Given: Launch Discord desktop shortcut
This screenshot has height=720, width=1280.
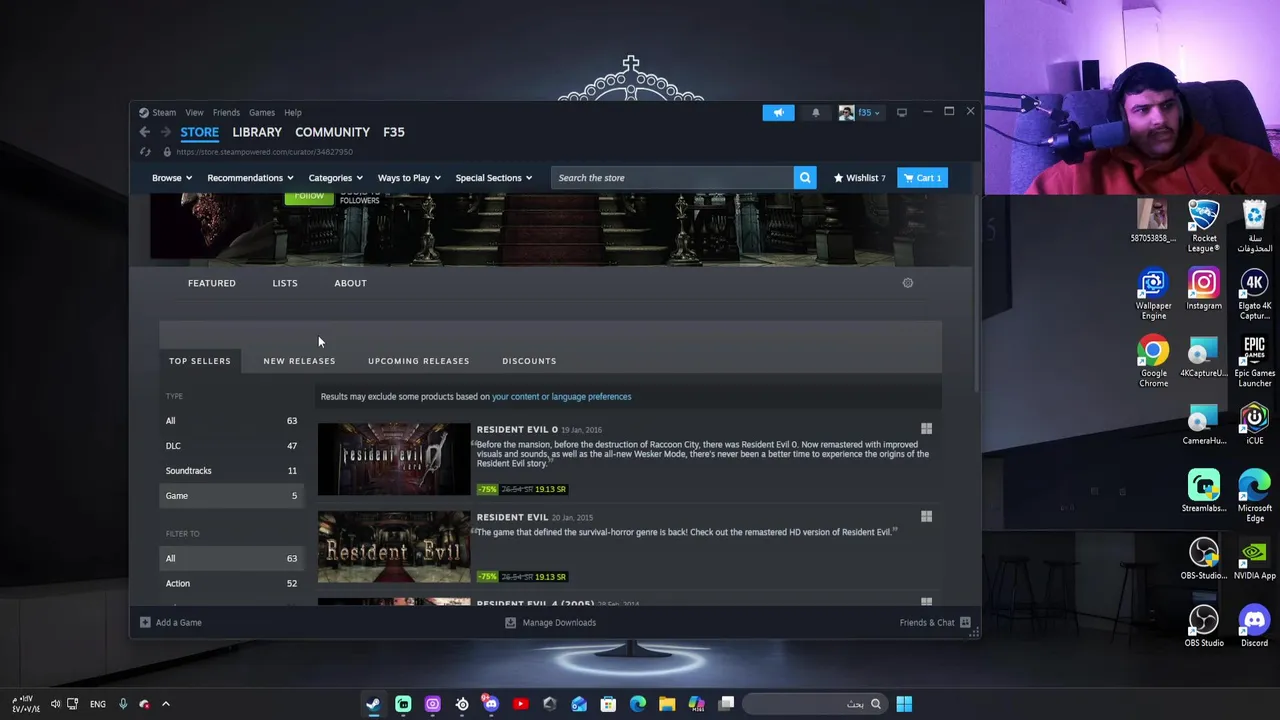Looking at the screenshot, I should coord(1254,626).
